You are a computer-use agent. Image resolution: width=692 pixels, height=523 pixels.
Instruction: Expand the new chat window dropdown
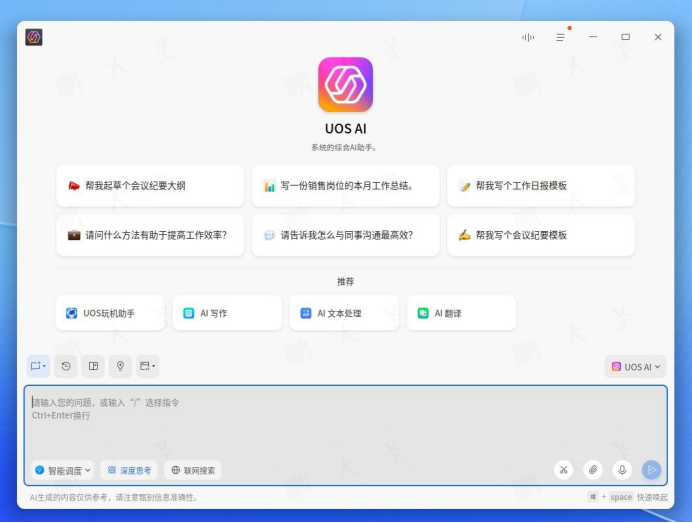tap(38, 366)
